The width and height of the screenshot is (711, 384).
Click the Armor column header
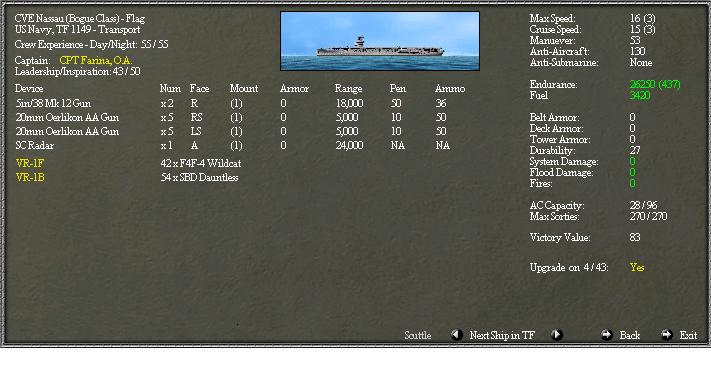(294, 88)
